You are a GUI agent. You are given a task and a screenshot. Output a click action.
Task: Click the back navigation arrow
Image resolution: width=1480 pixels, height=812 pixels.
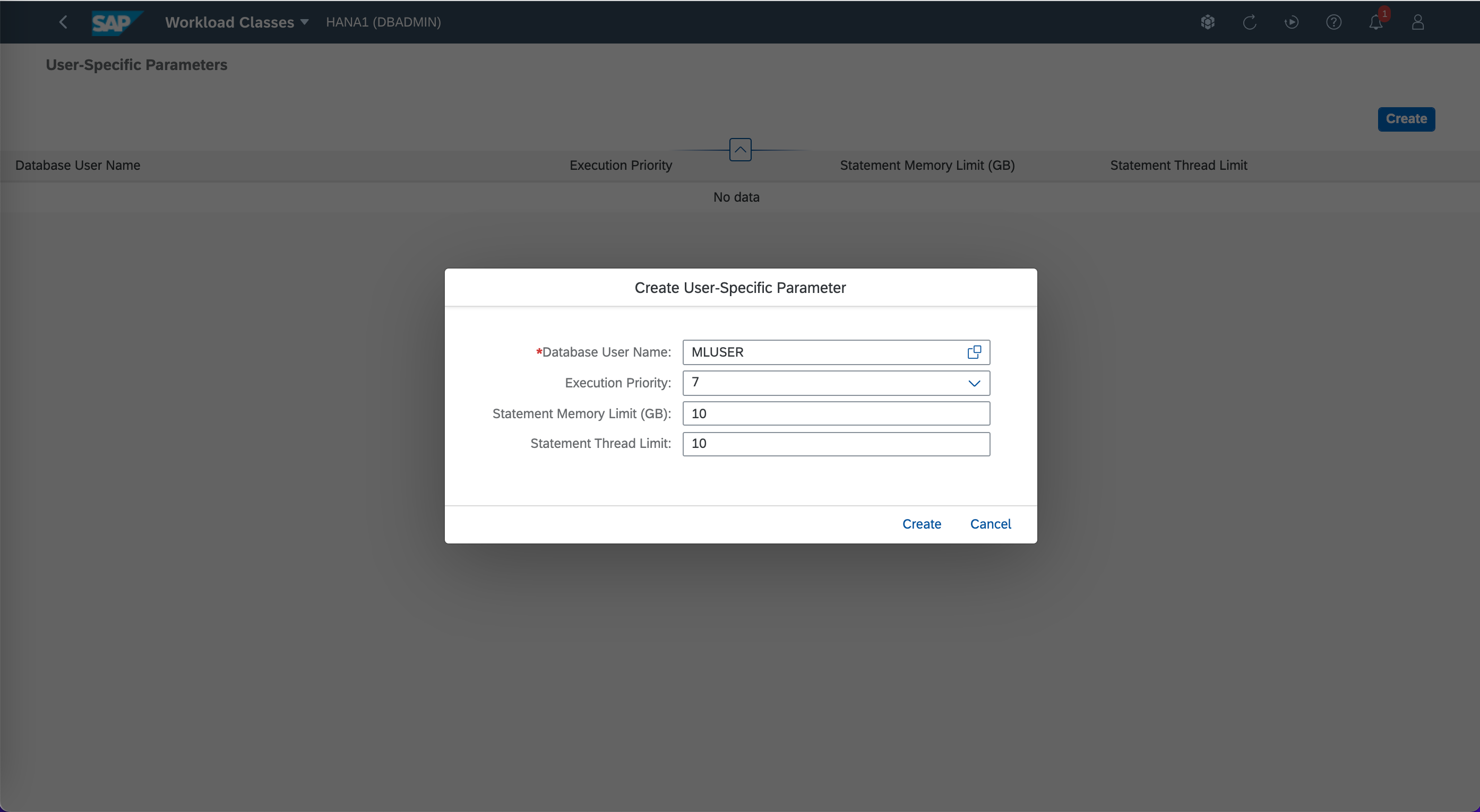coord(63,22)
